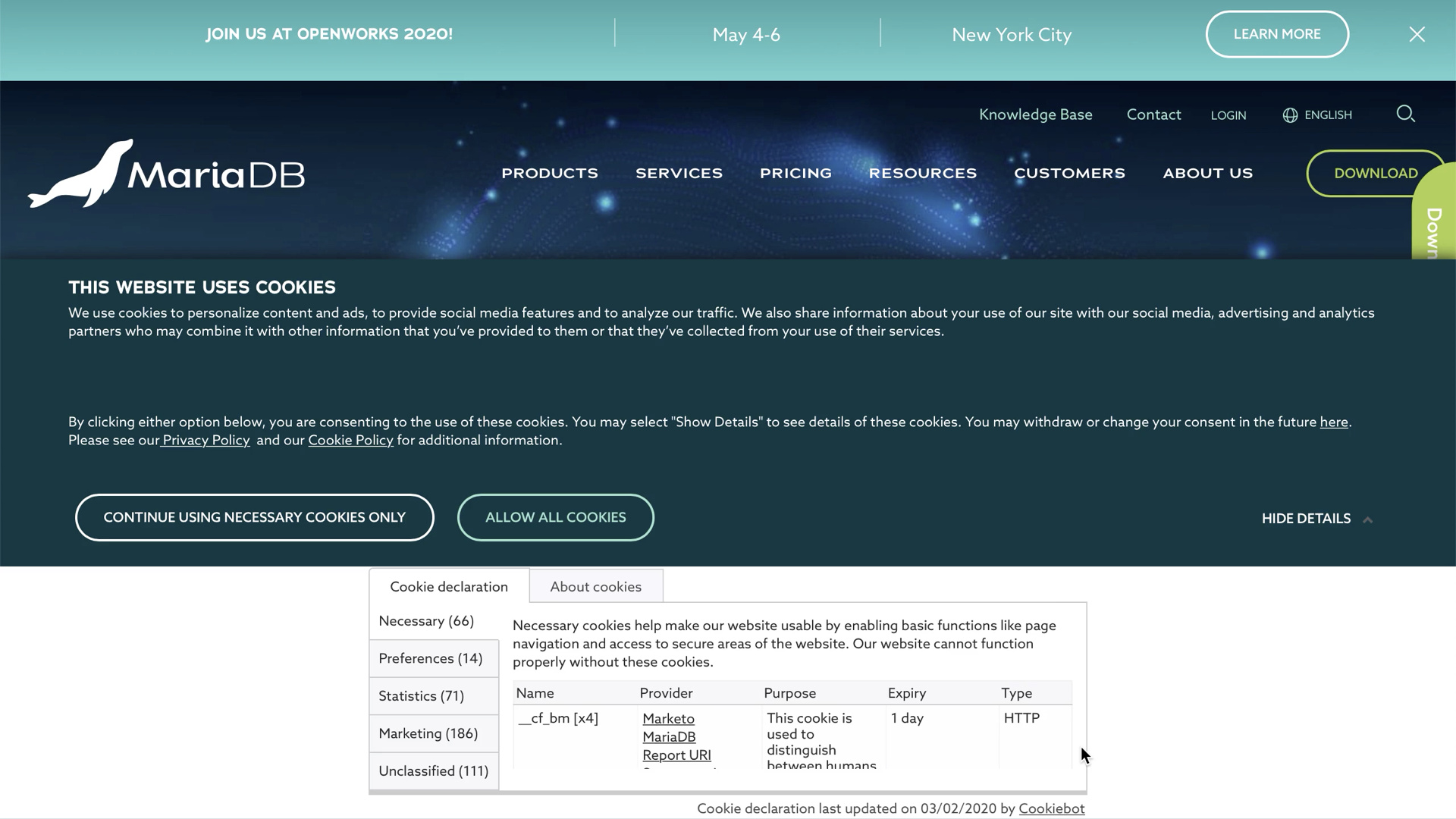
Task: Select the Unclassified (111) category
Action: pyautogui.click(x=434, y=770)
